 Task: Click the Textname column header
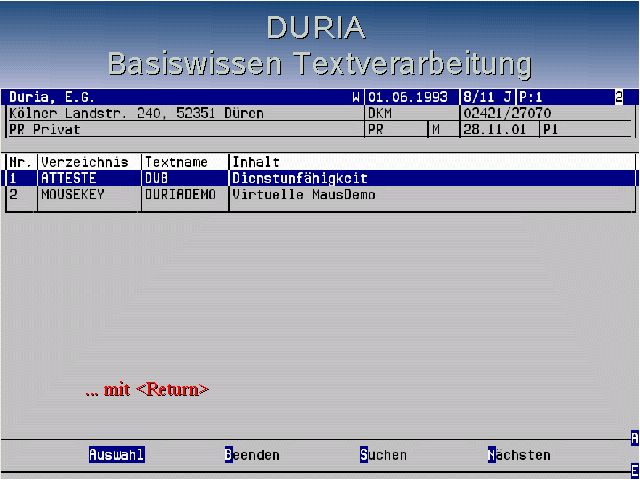tap(176, 162)
